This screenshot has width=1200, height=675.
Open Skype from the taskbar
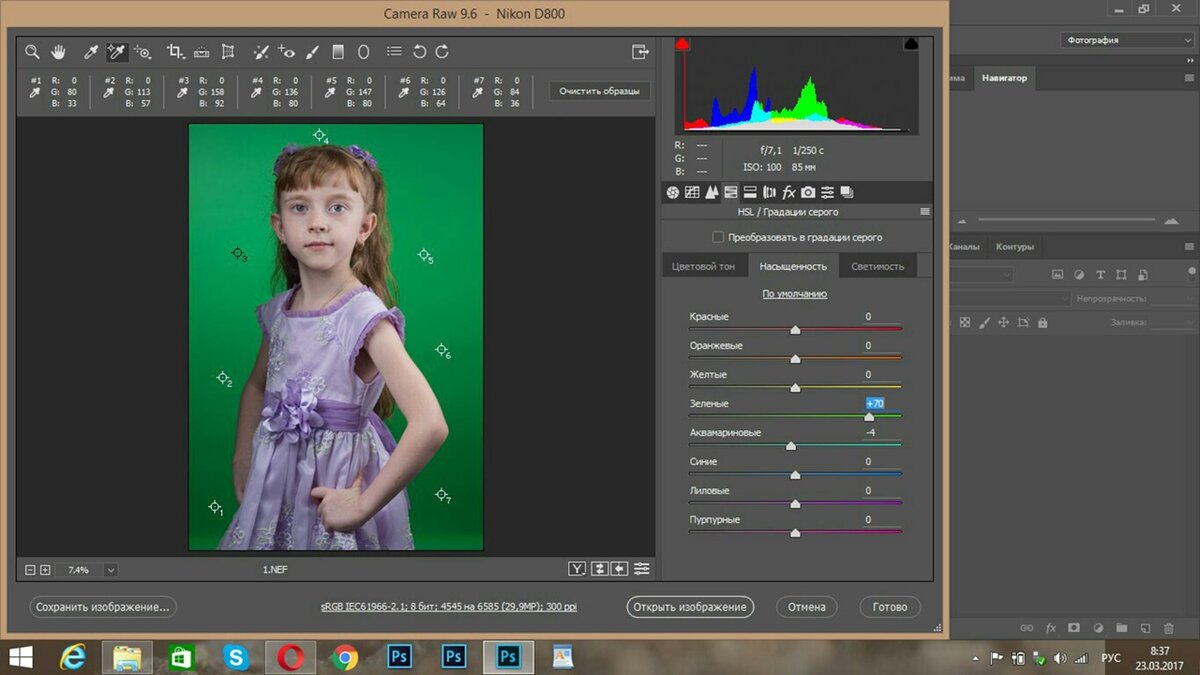(236, 657)
